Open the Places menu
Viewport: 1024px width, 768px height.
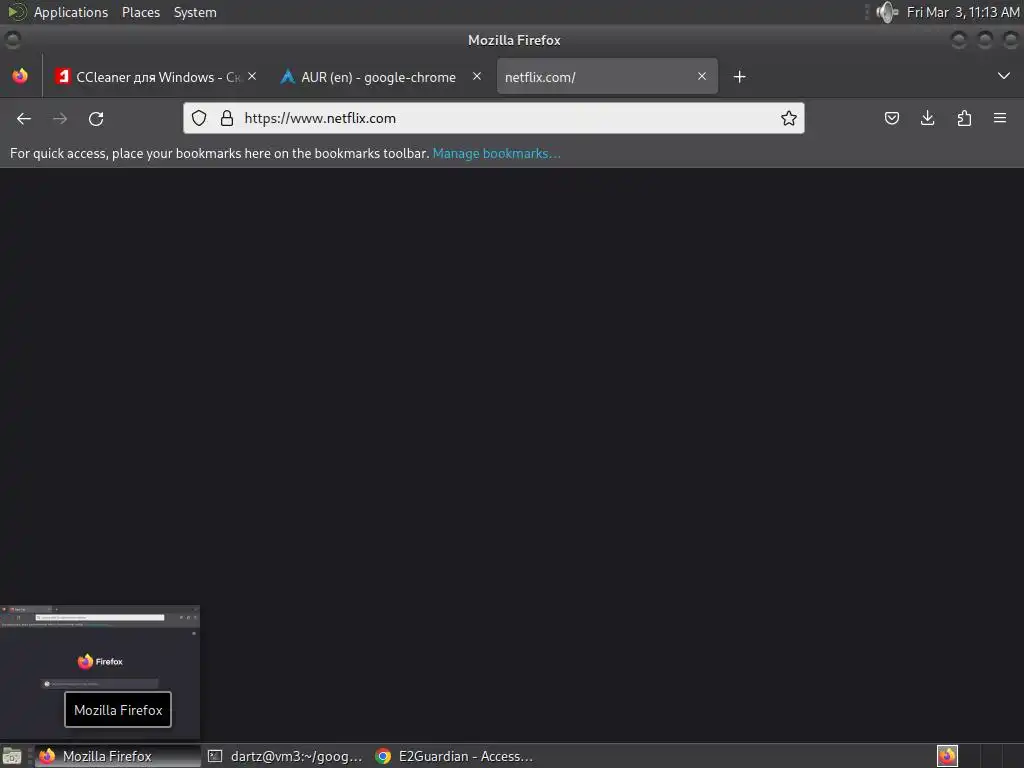140,12
